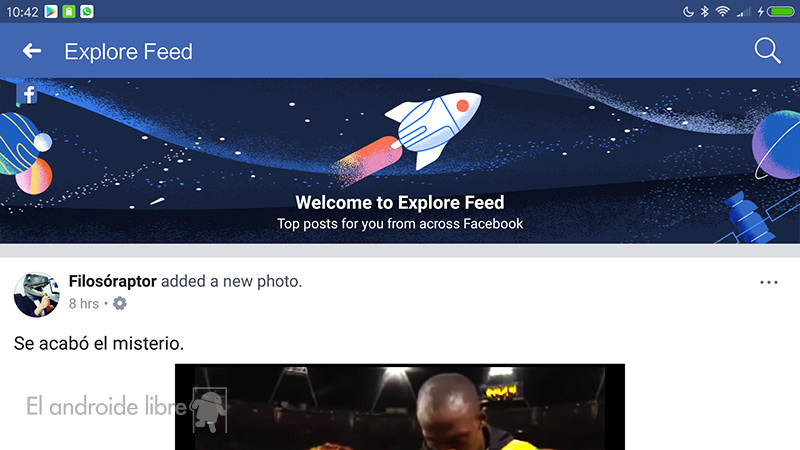
Task: Open the search magnifier icon
Action: pos(767,51)
